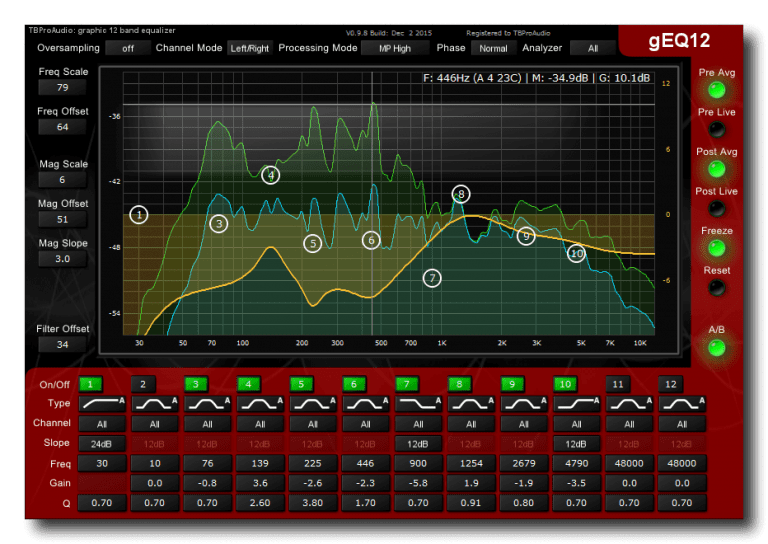
Task: Open Channel Mode dropdown showing Left/Right
Action: (x=249, y=48)
